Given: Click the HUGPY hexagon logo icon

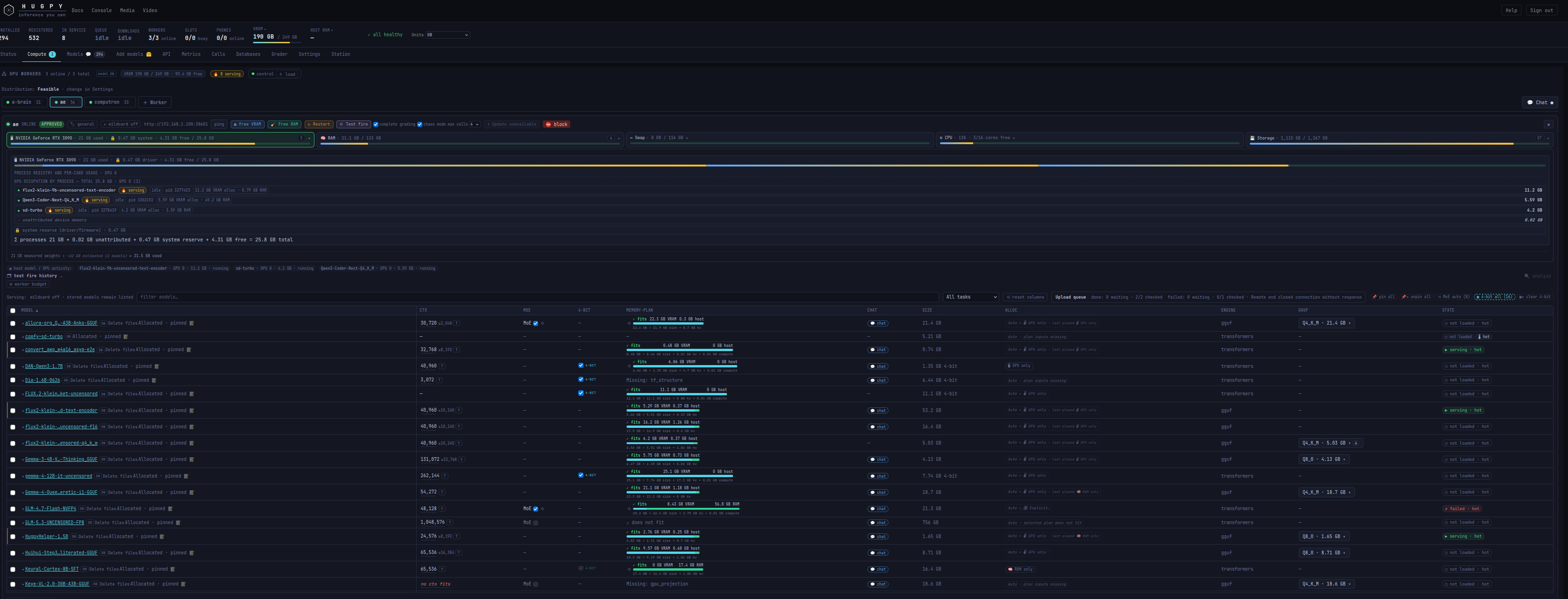Looking at the screenshot, I should 8,10.
